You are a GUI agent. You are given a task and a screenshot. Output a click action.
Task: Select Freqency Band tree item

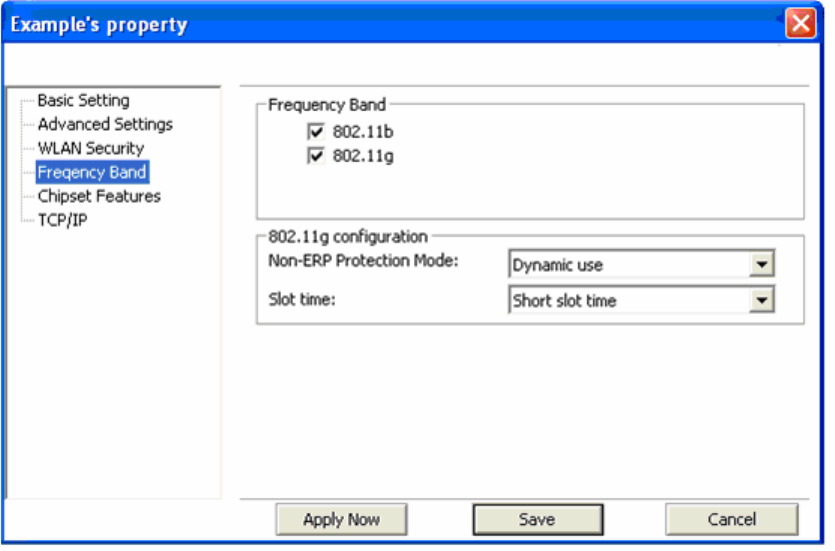93,174
